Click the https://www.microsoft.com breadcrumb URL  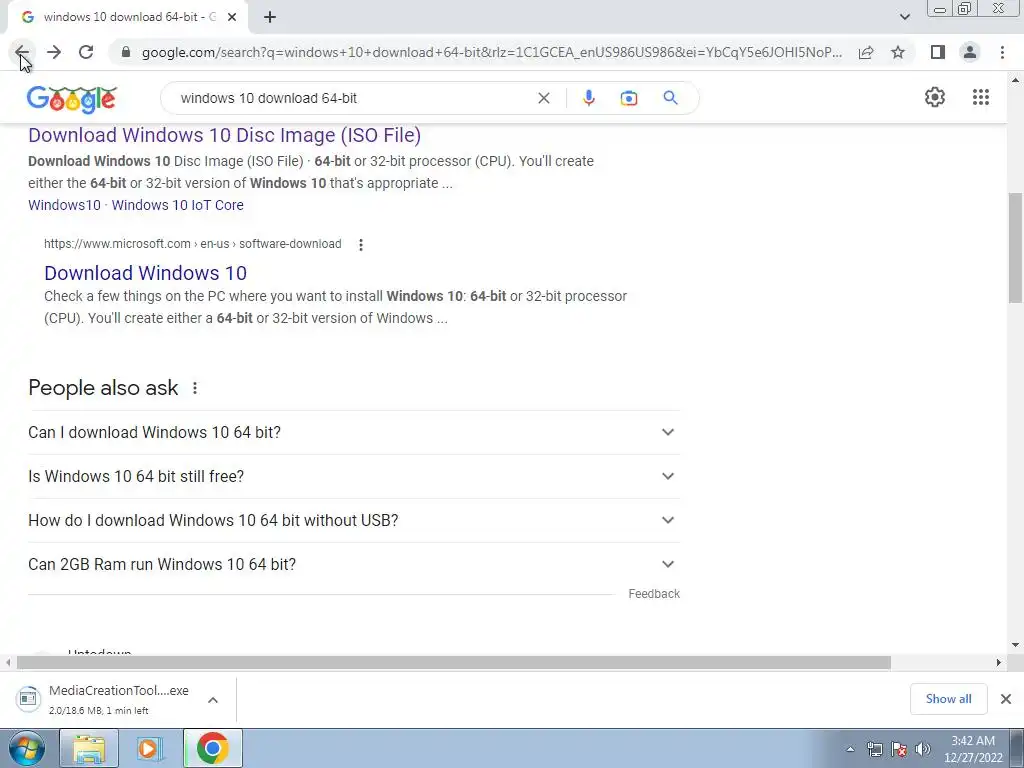[193, 244]
